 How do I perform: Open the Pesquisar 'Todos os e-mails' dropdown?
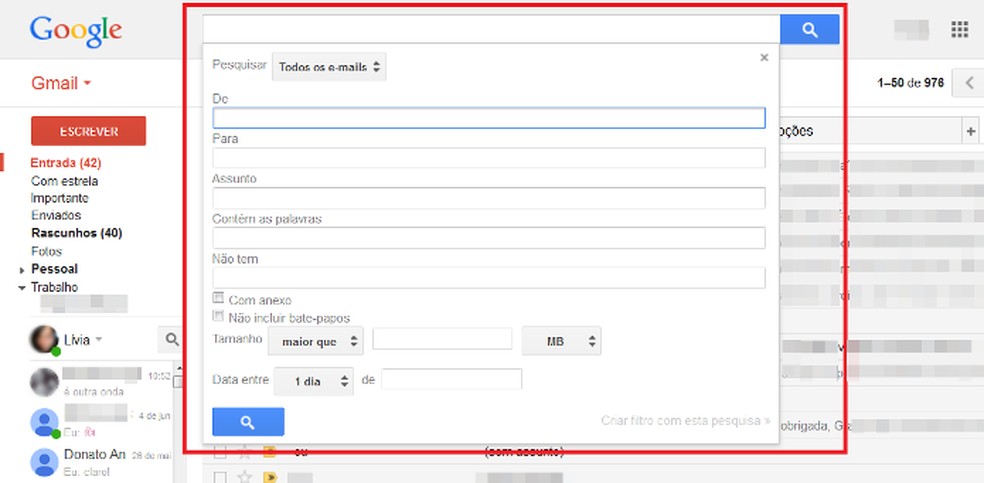pos(329,66)
